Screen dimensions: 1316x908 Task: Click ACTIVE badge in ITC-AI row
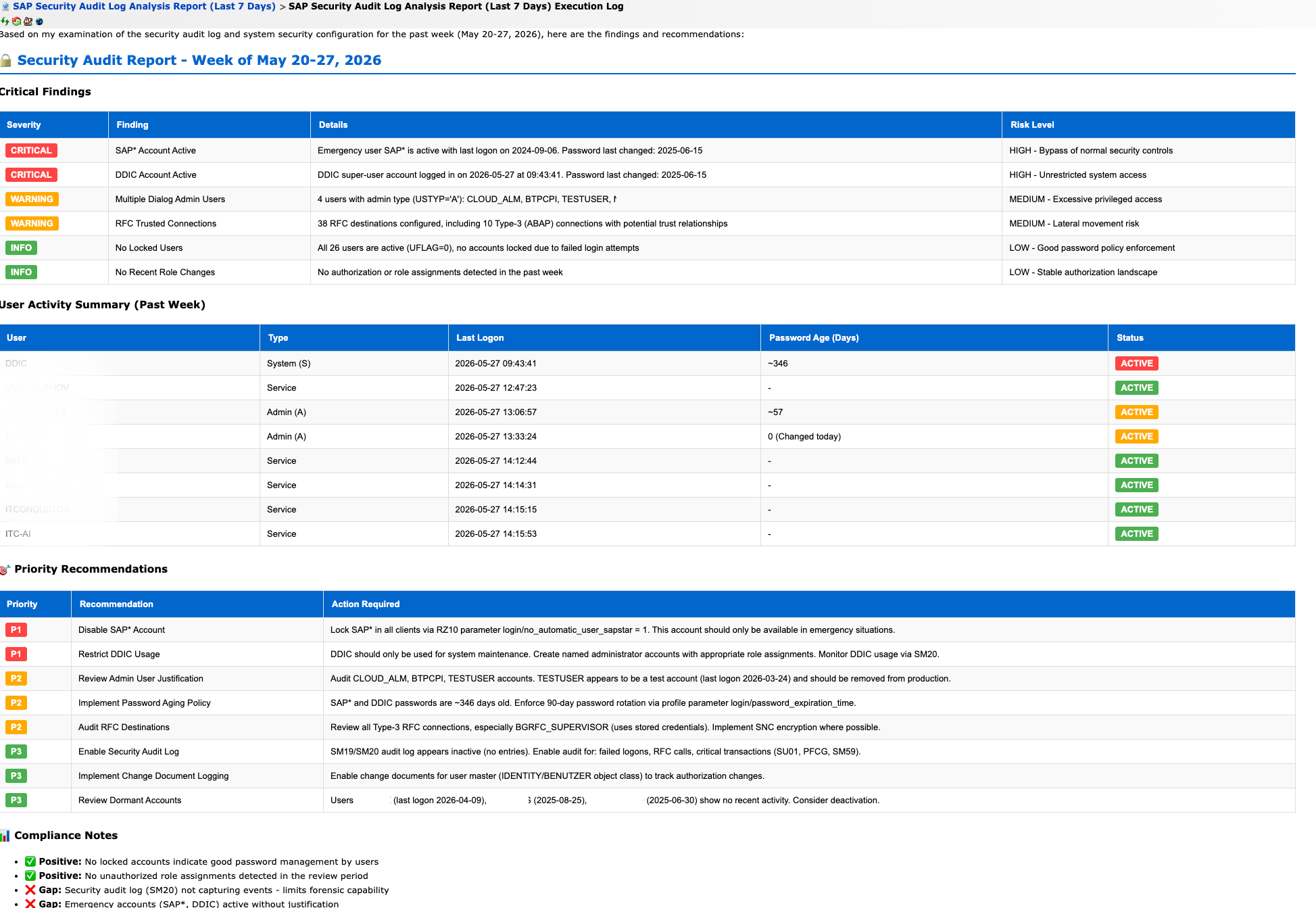click(1137, 534)
